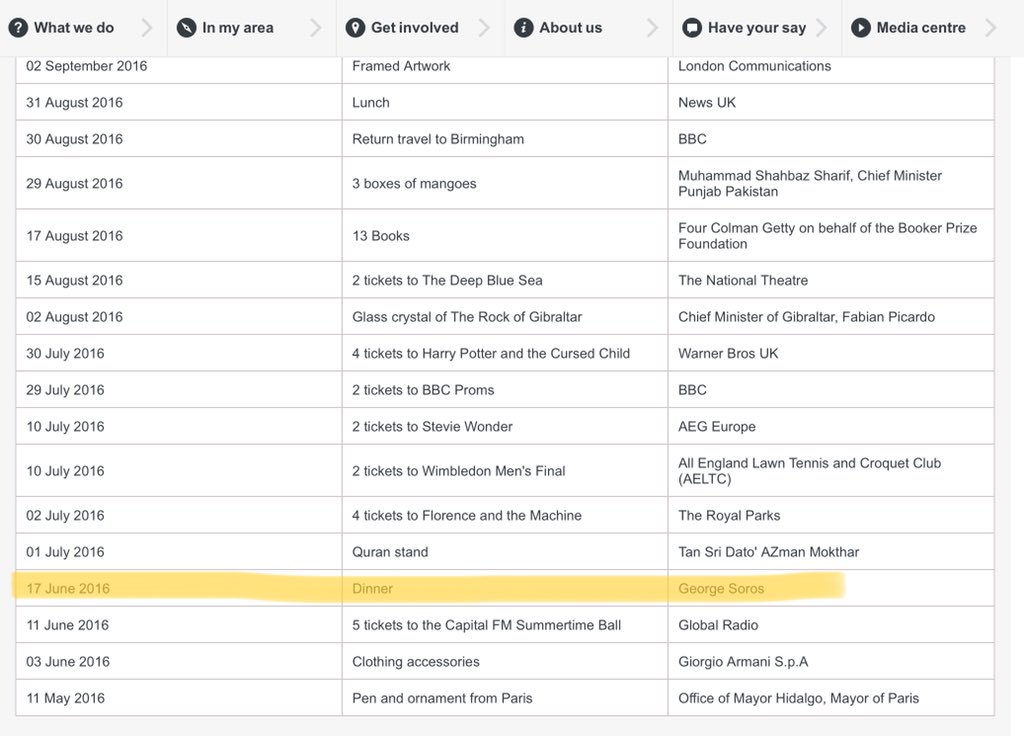The height and width of the screenshot is (736, 1024).
Task: Click the Four Colman Getty Booker Prize cell
Action: click(x=831, y=235)
